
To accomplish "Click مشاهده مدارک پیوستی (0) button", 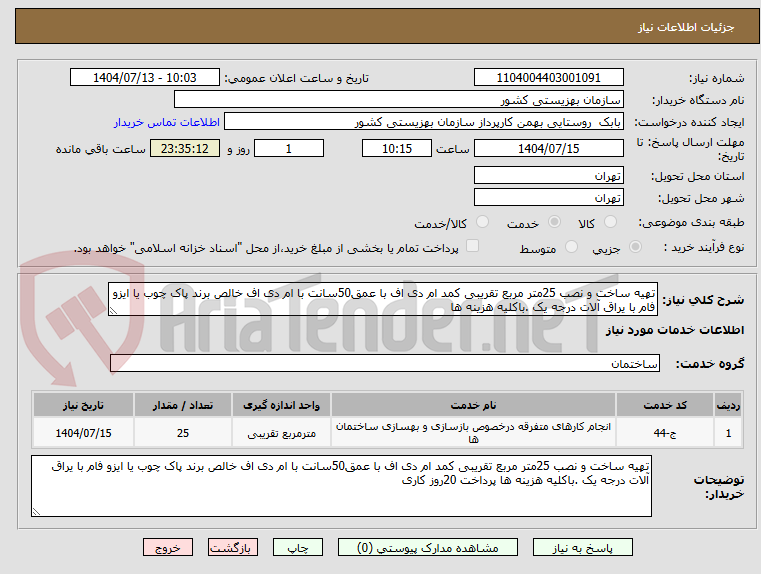I will [x=428, y=547].
